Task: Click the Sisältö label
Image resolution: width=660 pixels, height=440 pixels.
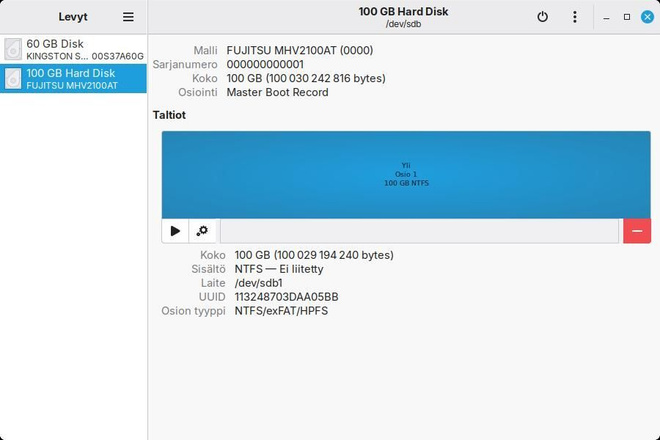Action: (208, 269)
